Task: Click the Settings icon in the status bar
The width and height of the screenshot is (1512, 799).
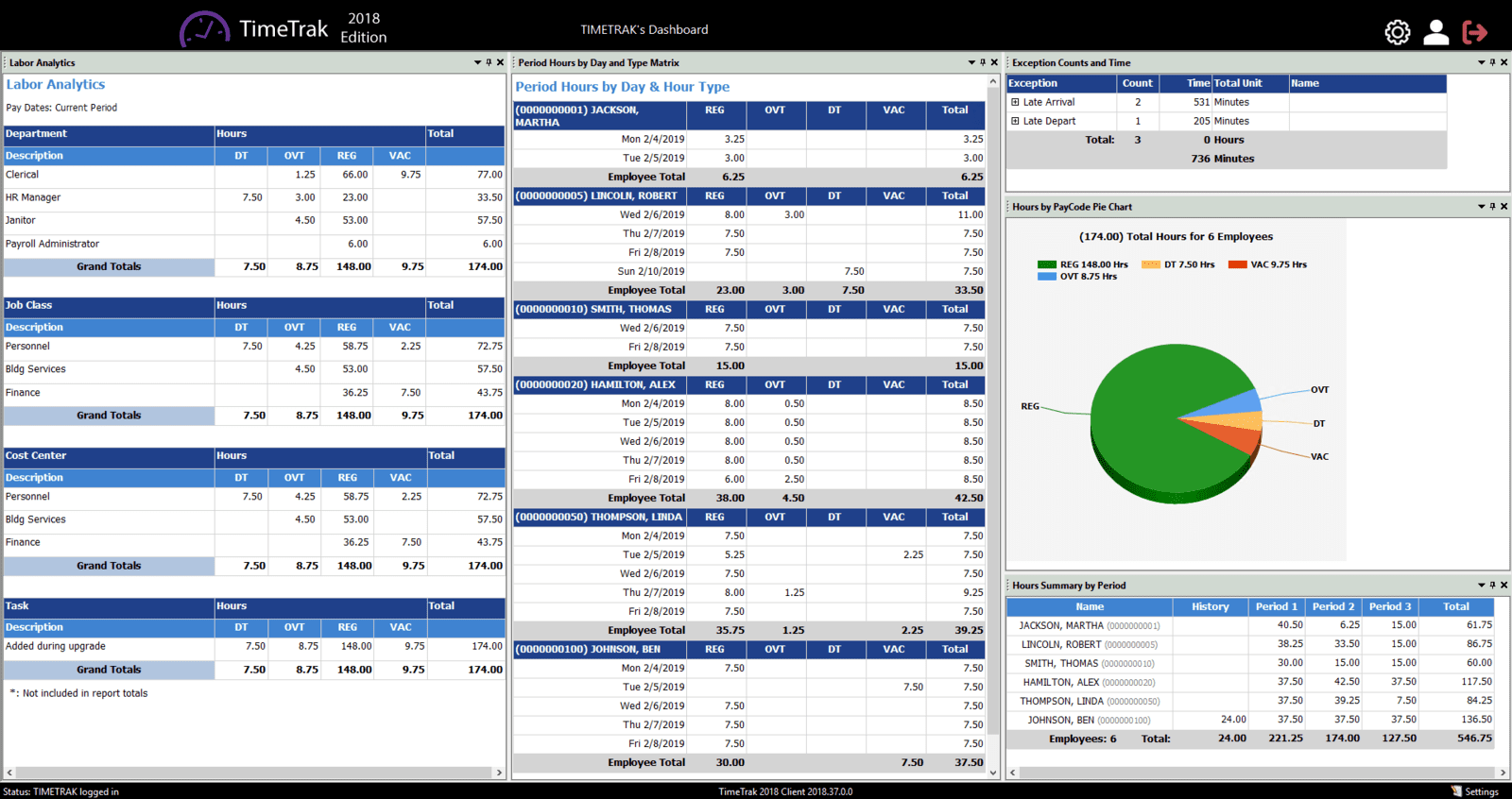Action: [1456, 791]
